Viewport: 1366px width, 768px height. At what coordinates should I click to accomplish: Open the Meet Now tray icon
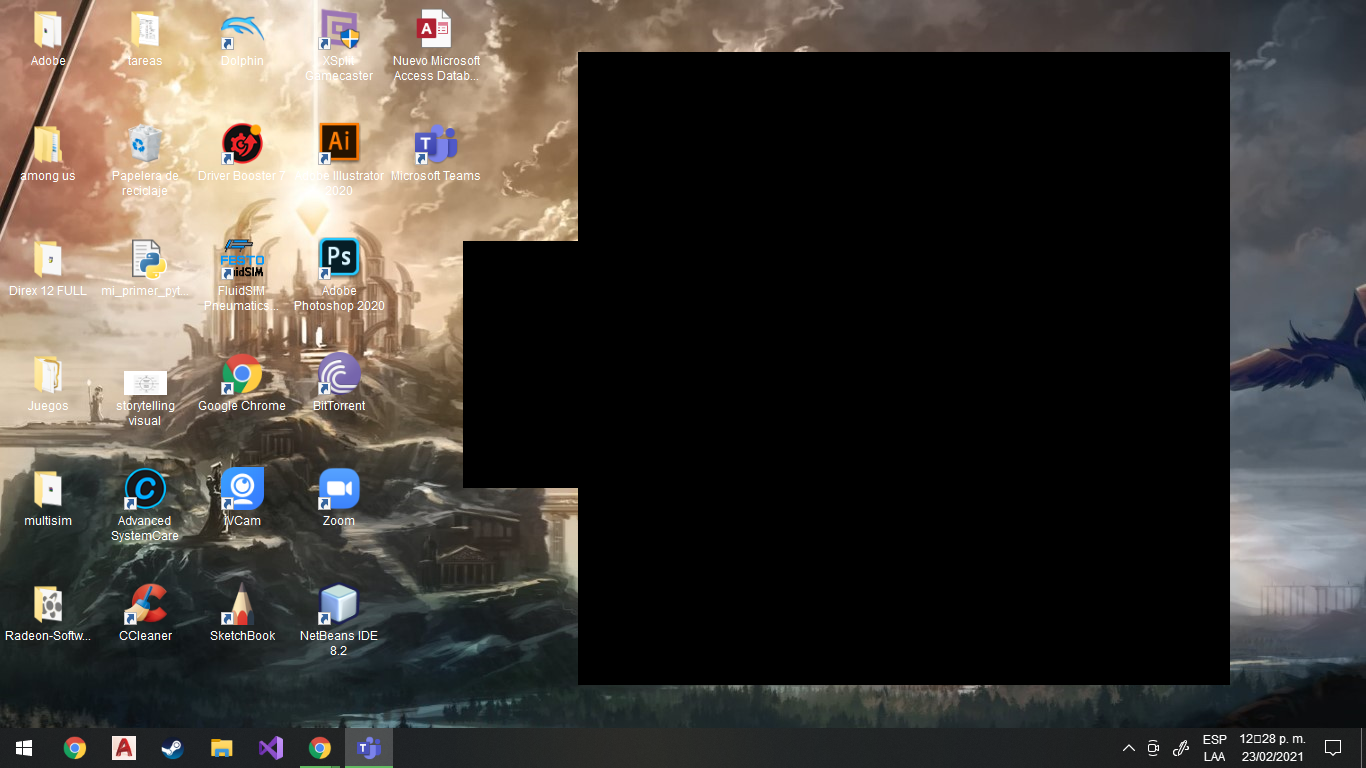click(1153, 748)
